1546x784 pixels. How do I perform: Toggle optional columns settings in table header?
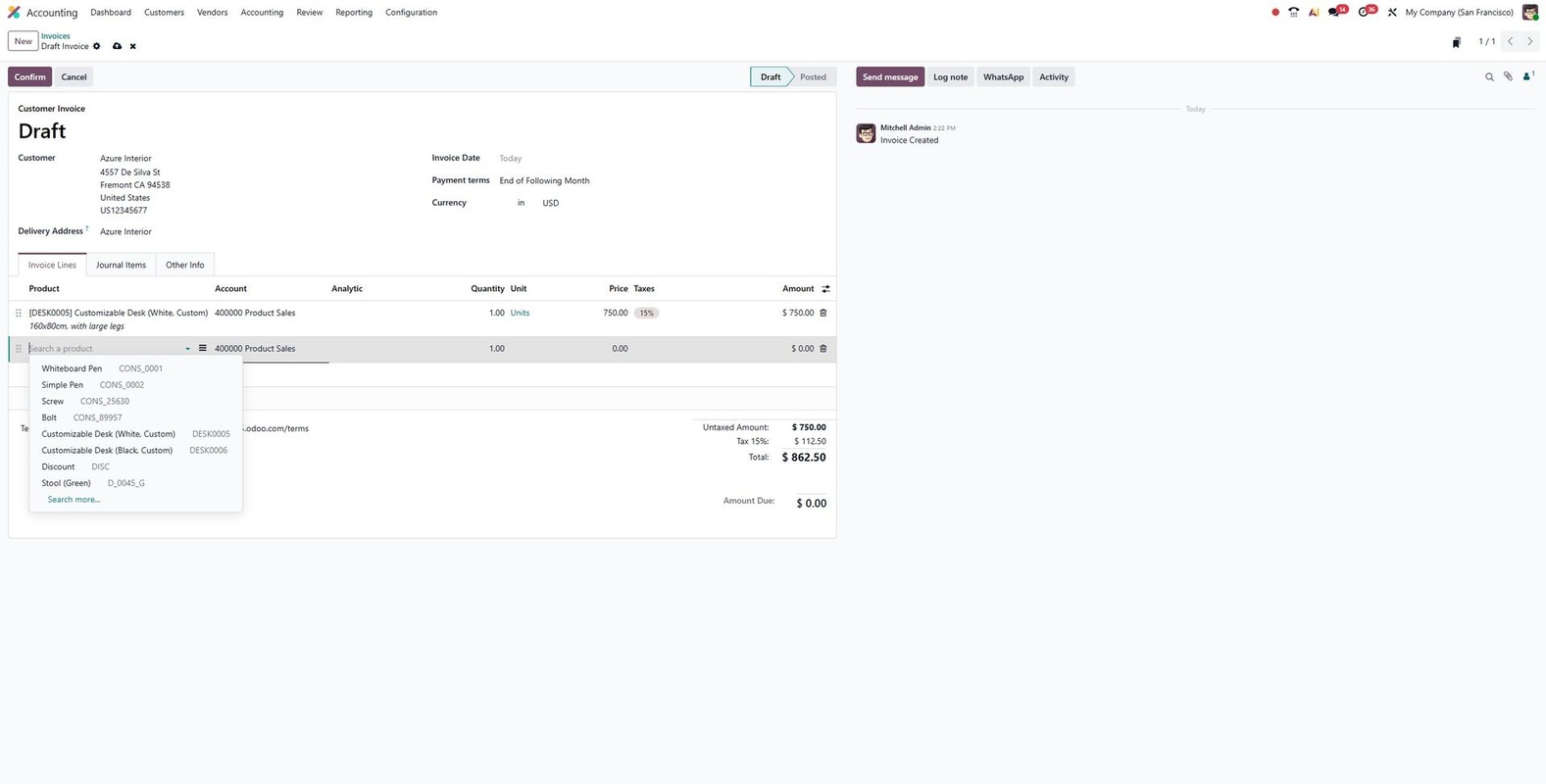click(825, 289)
